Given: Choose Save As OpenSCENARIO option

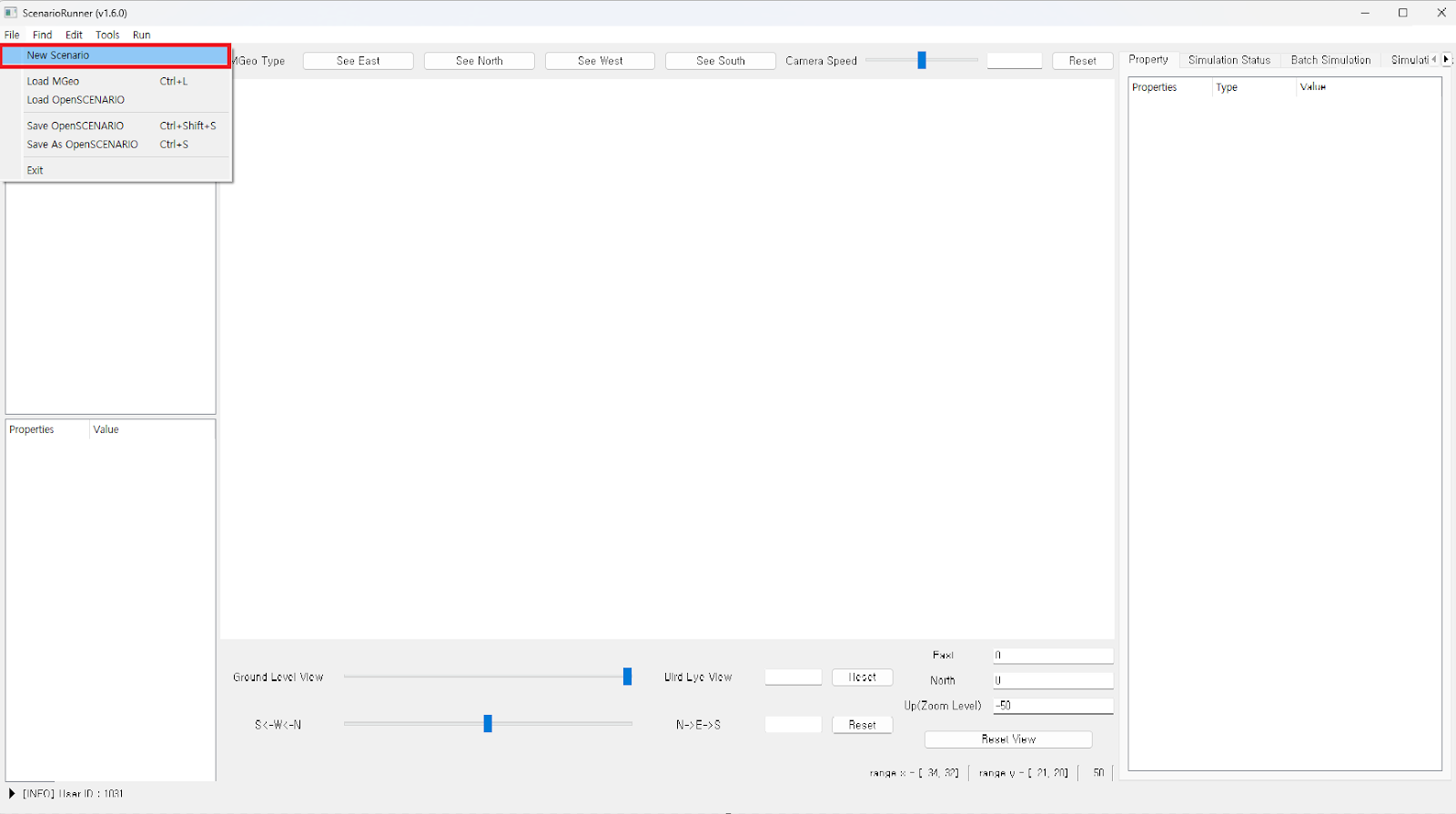Looking at the screenshot, I should (x=83, y=145).
